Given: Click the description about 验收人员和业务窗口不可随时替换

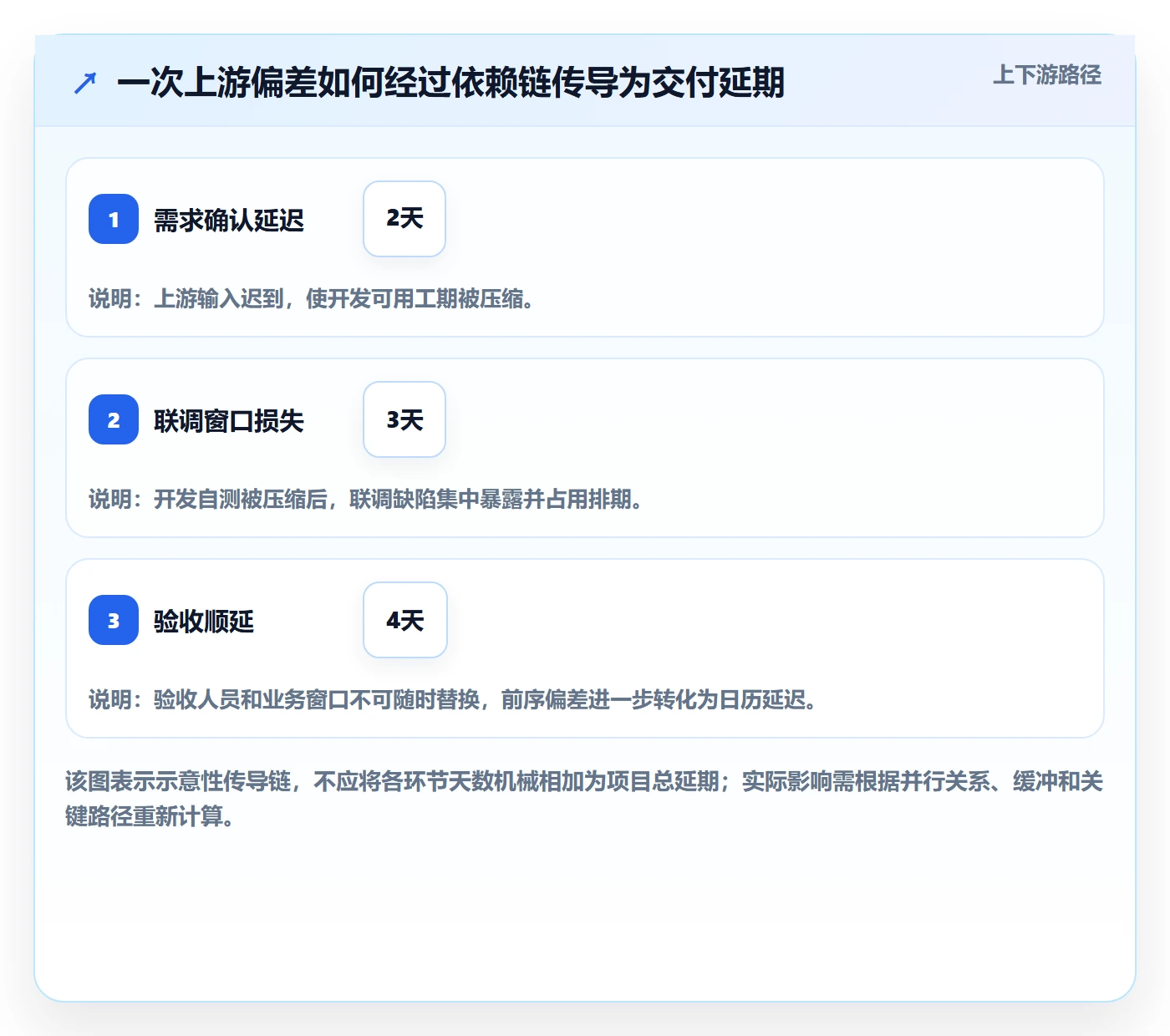Looking at the screenshot, I should [453, 699].
